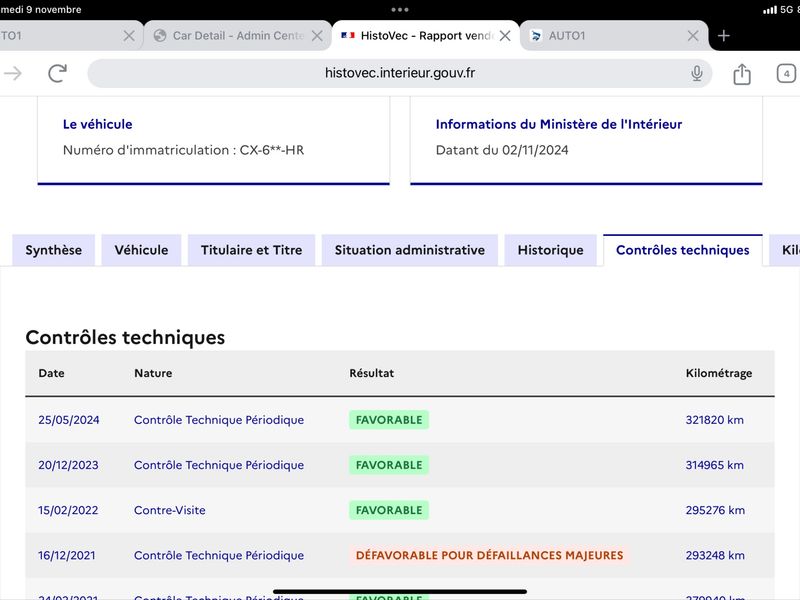This screenshot has height=600, width=800.
Task: Click Contrôle Technique Périodique on 25/05/2024 row
Action: coord(219,420)
